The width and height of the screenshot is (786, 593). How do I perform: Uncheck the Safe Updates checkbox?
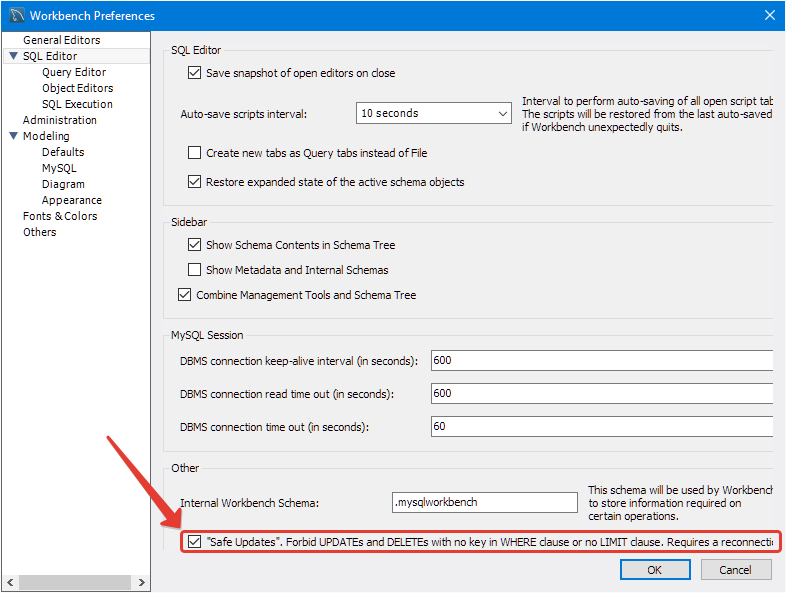194,541
